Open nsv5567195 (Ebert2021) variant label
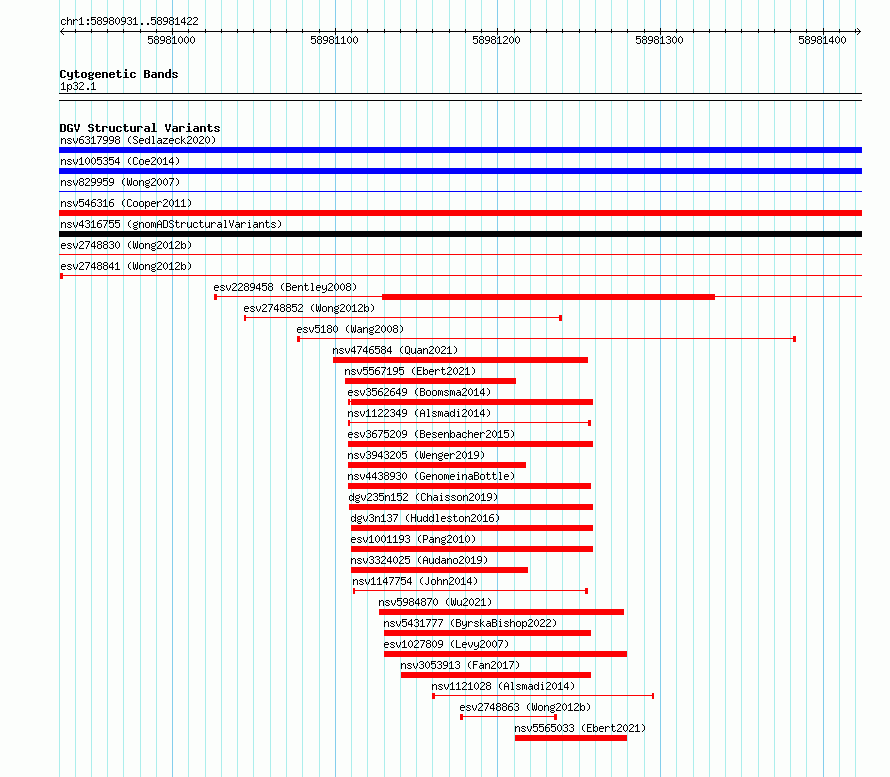The height and width of the screenshot is (777, 890). click(x=410, y=371)
